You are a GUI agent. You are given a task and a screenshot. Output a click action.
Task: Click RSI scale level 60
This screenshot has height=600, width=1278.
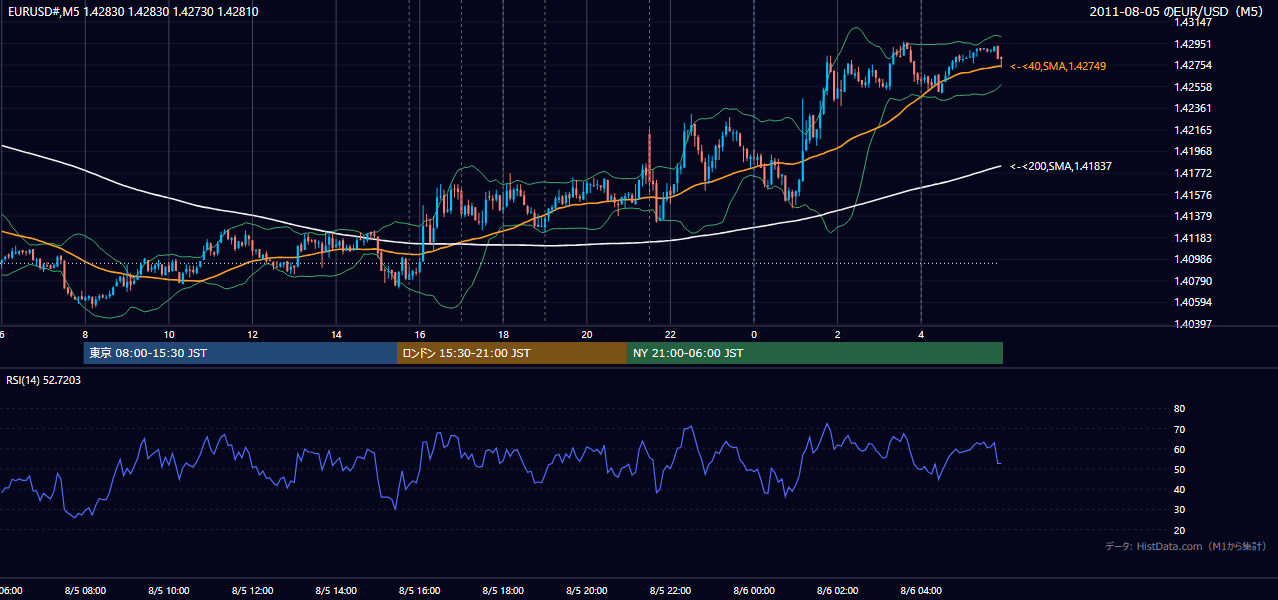point(1179,449)
